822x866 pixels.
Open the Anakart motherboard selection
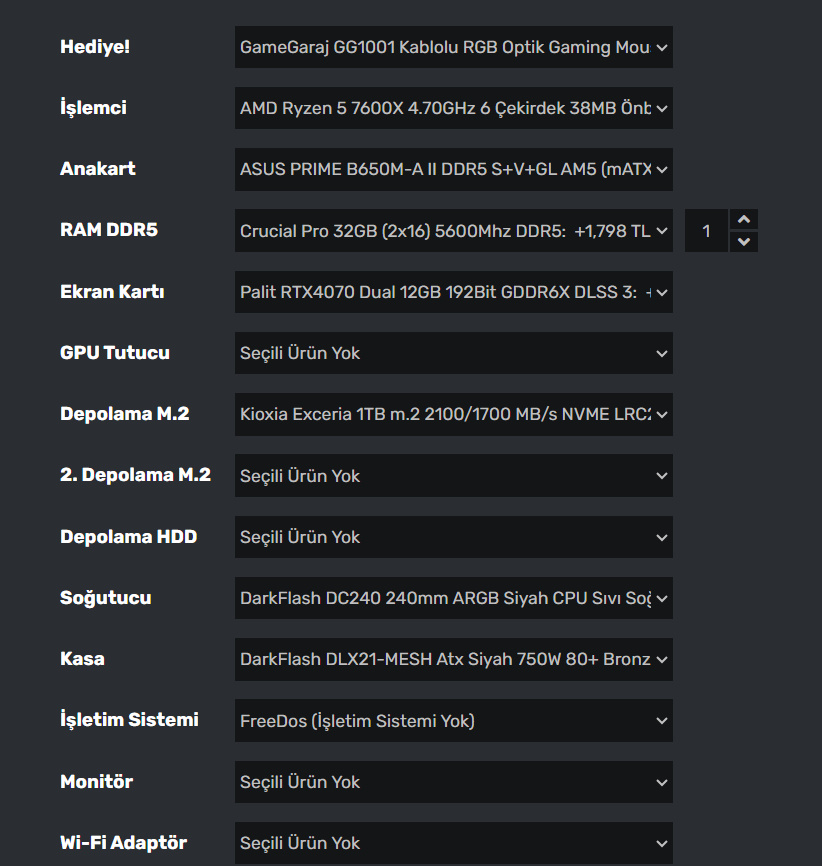[453, 169]
